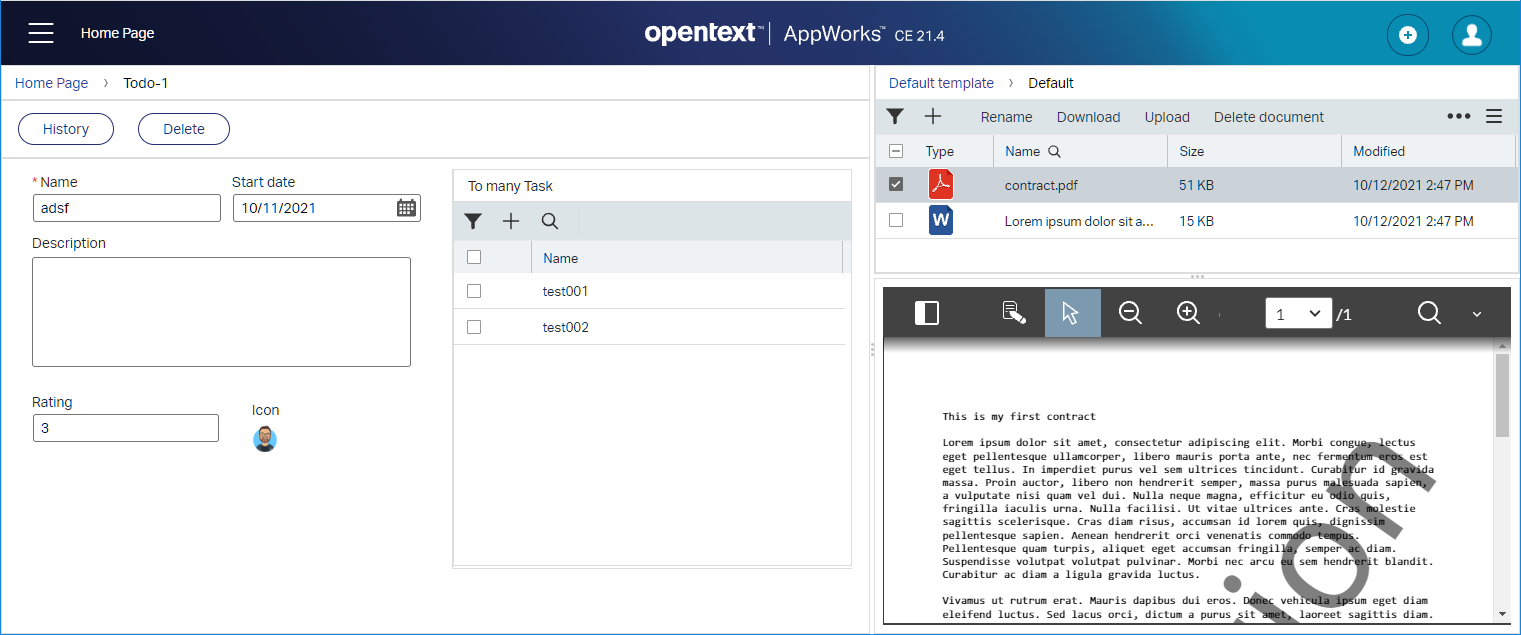The width and height of the screenshot is (1521, 635).
Task: Open the user profile avatar menu
Action: [x=1471, y=35]
